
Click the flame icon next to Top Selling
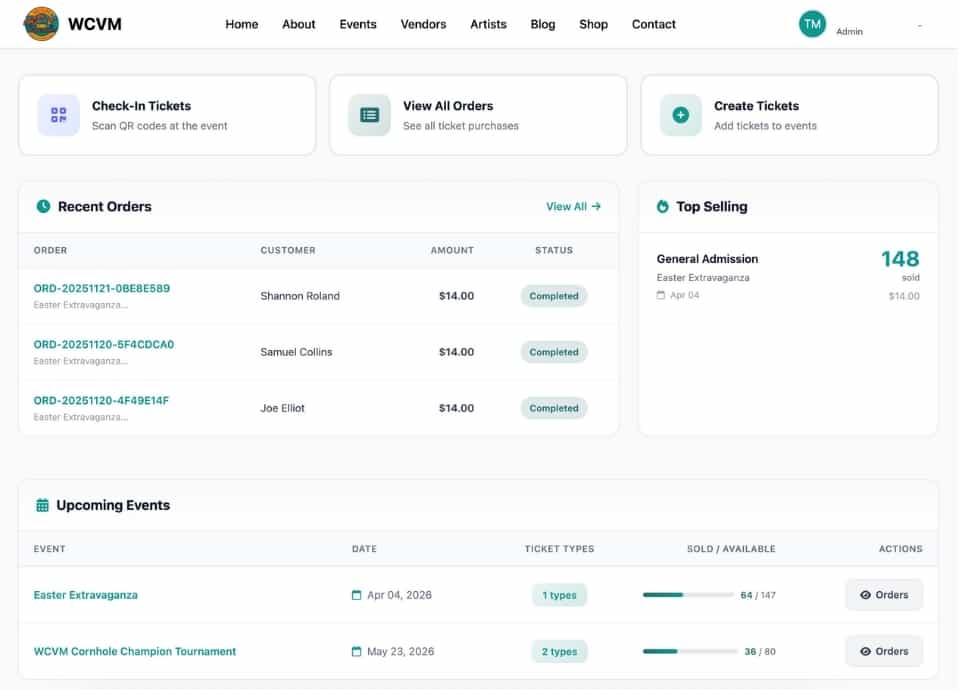pyautogui.click(x=660, y=206)
